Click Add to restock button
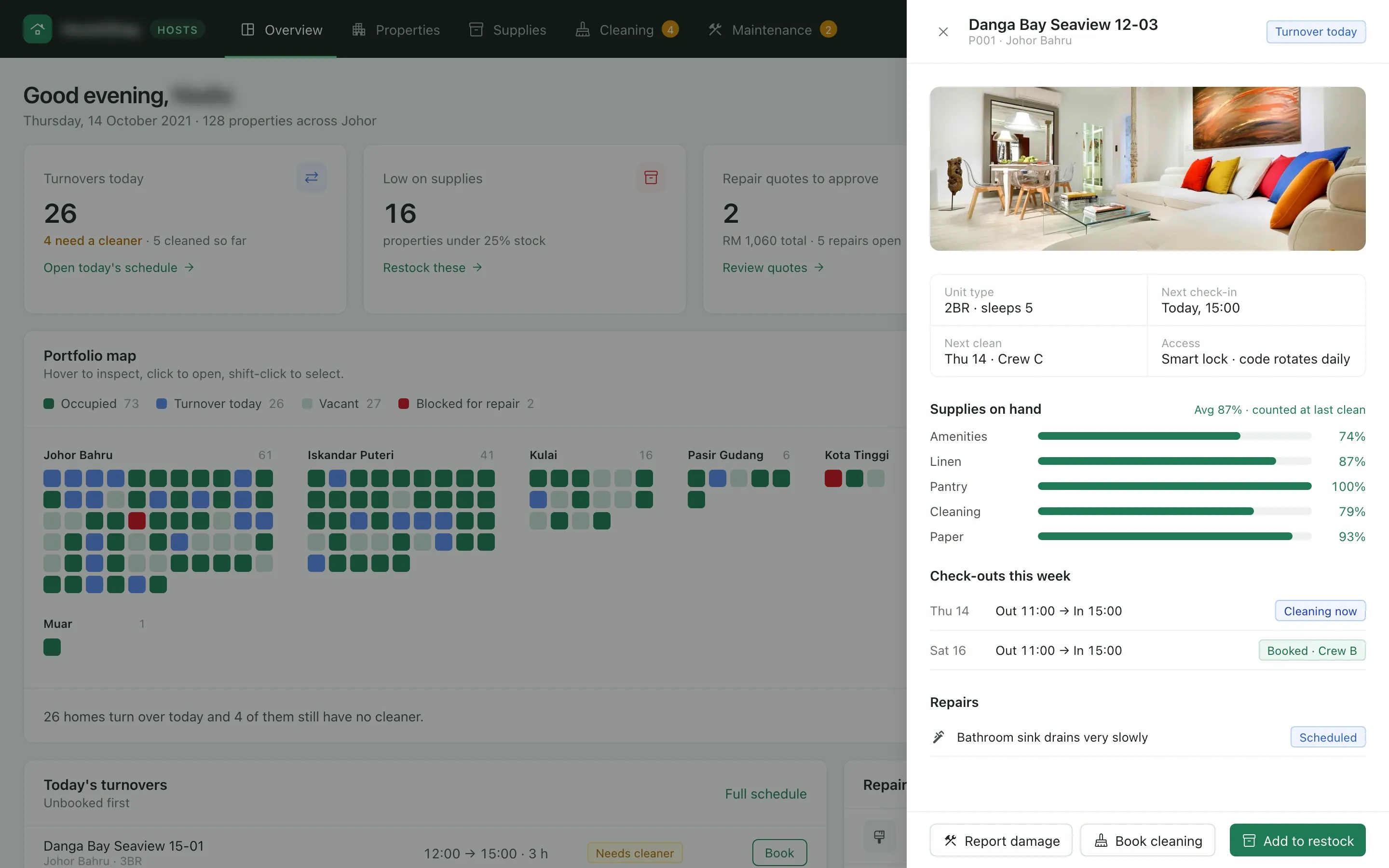1389x868 pixels. pyautogui.click(x=1297, y=841)
